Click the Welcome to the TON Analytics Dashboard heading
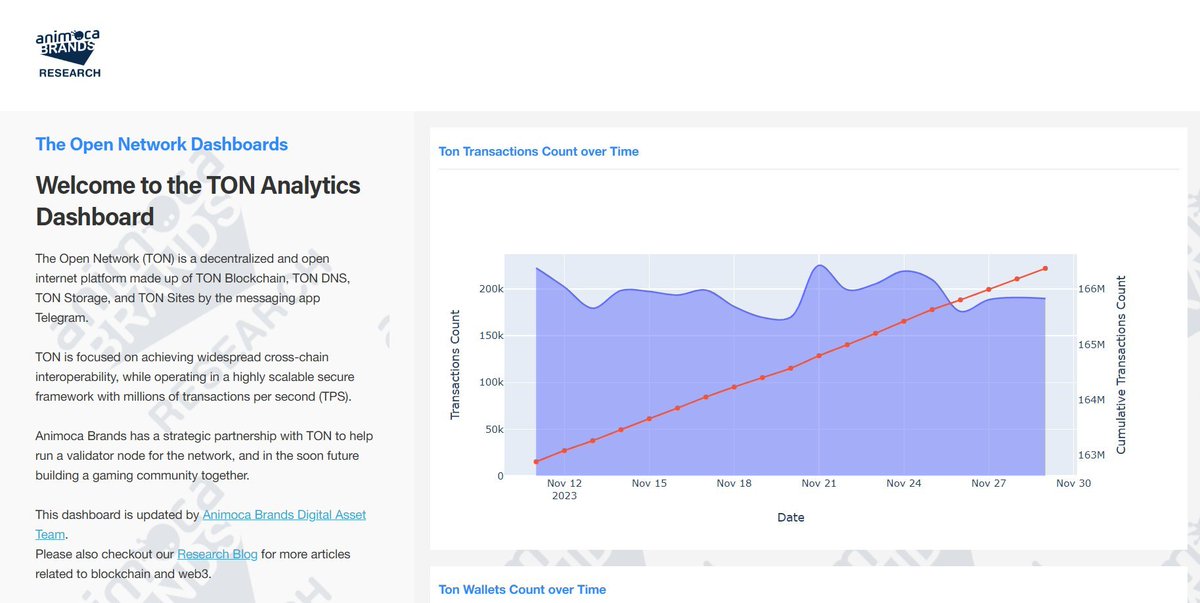Screen dimensions: 1200x603 pyautogui.click(x=198, y=201)
